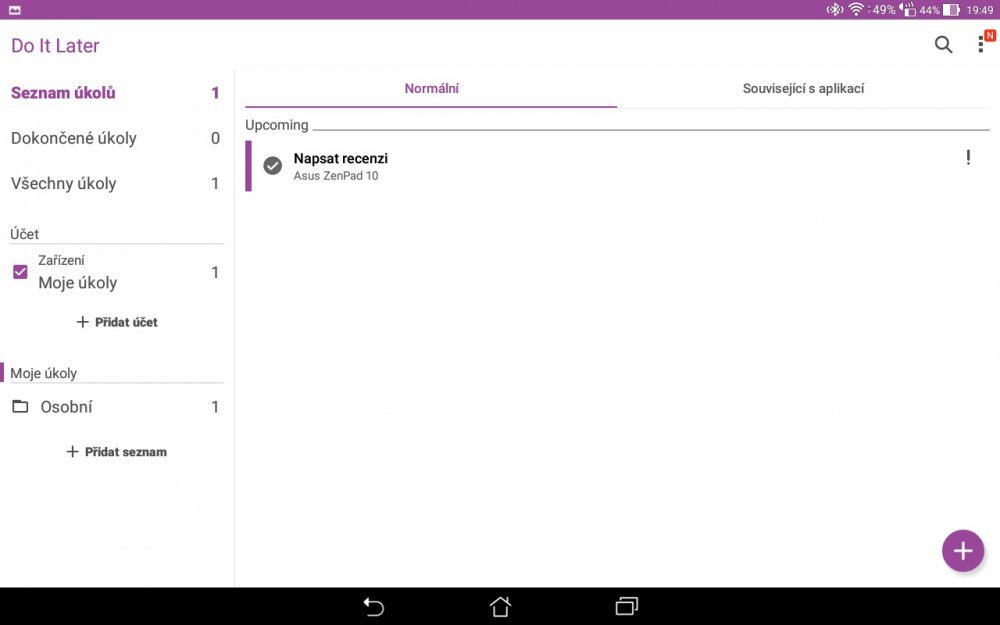Toggle completion circle next to the upcoming task
The image size is (1000, 625).
pos(272,165)
